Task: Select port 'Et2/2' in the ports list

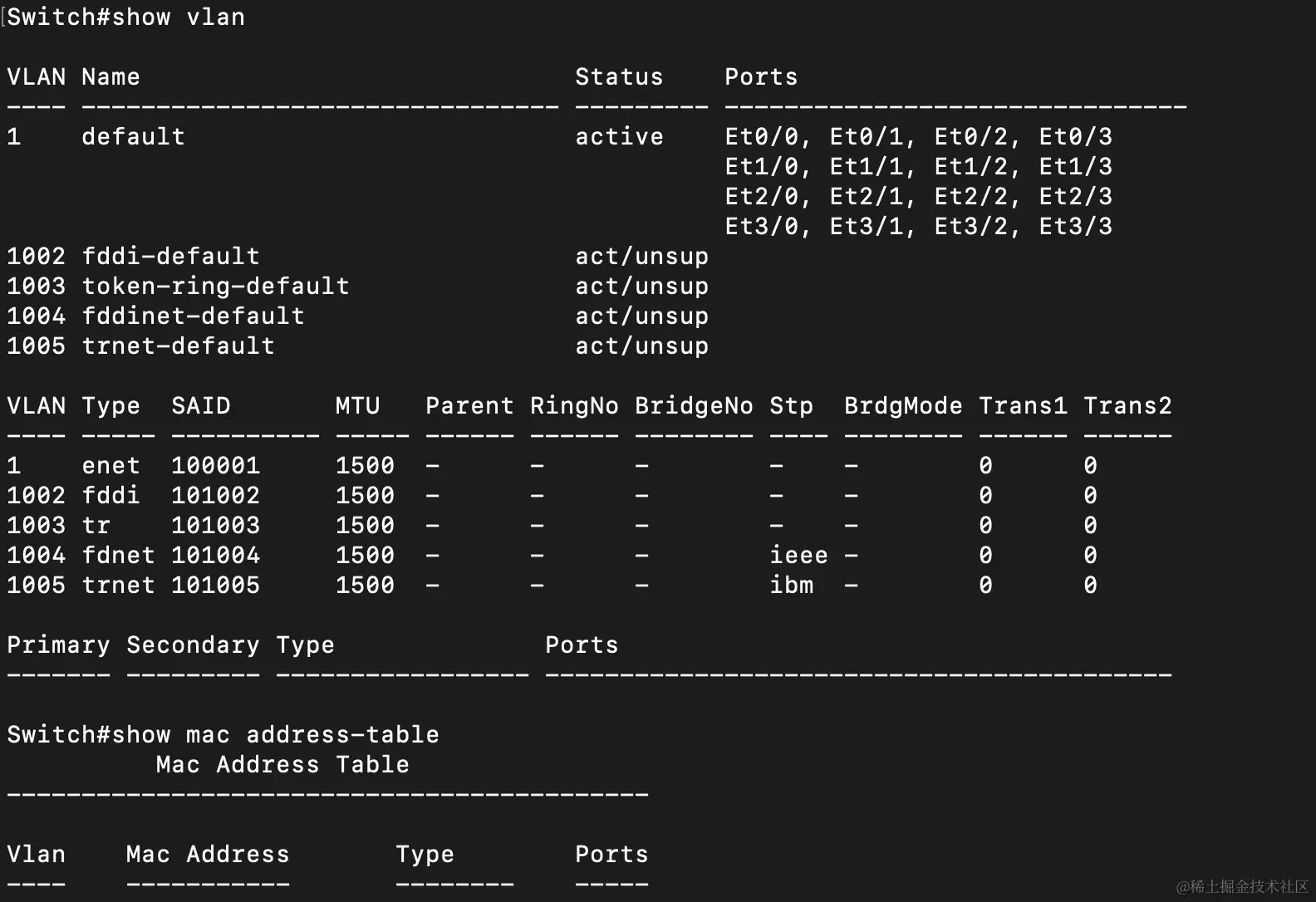Action: pyautogui.click(x=971, y=197)
